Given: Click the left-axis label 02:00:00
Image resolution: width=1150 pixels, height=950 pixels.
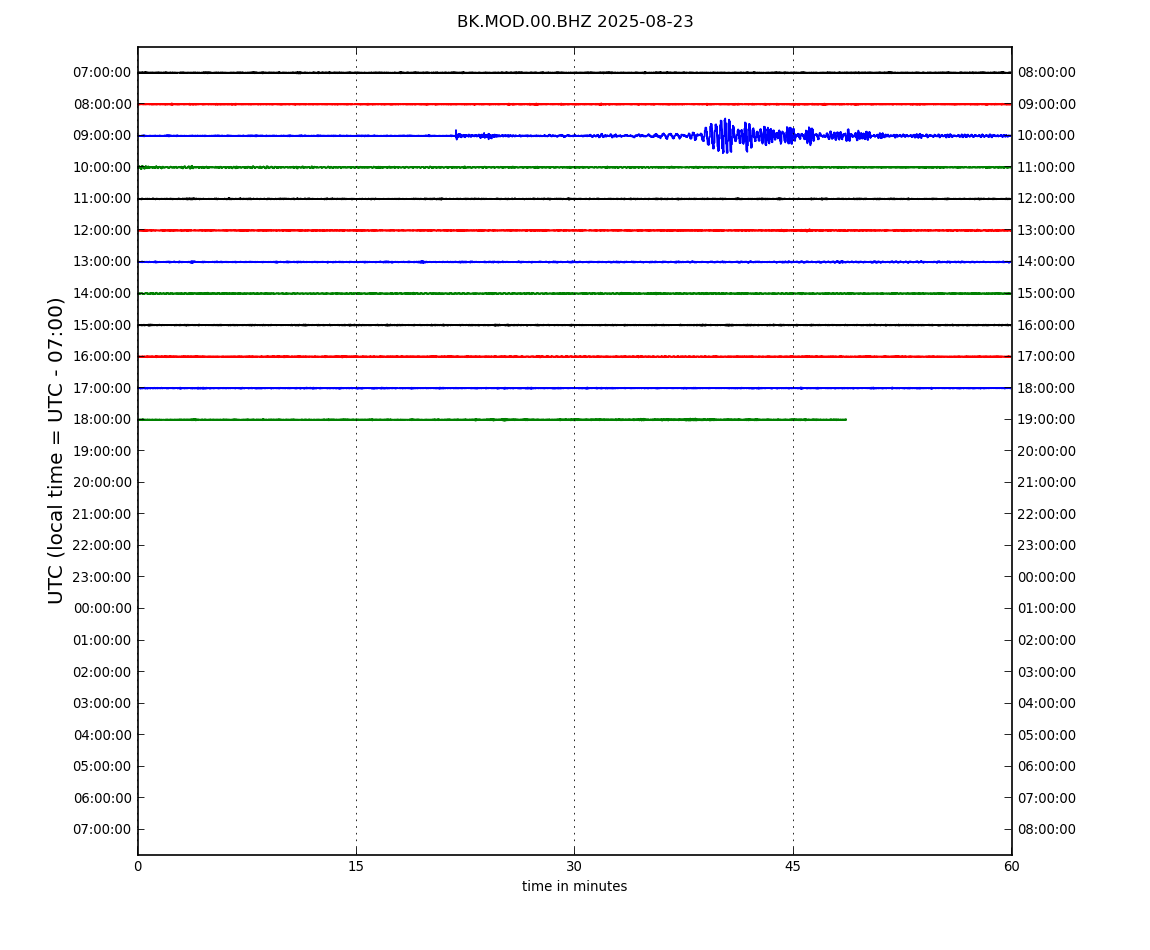Looking at the screenshot, I should [x=102, y=672].
